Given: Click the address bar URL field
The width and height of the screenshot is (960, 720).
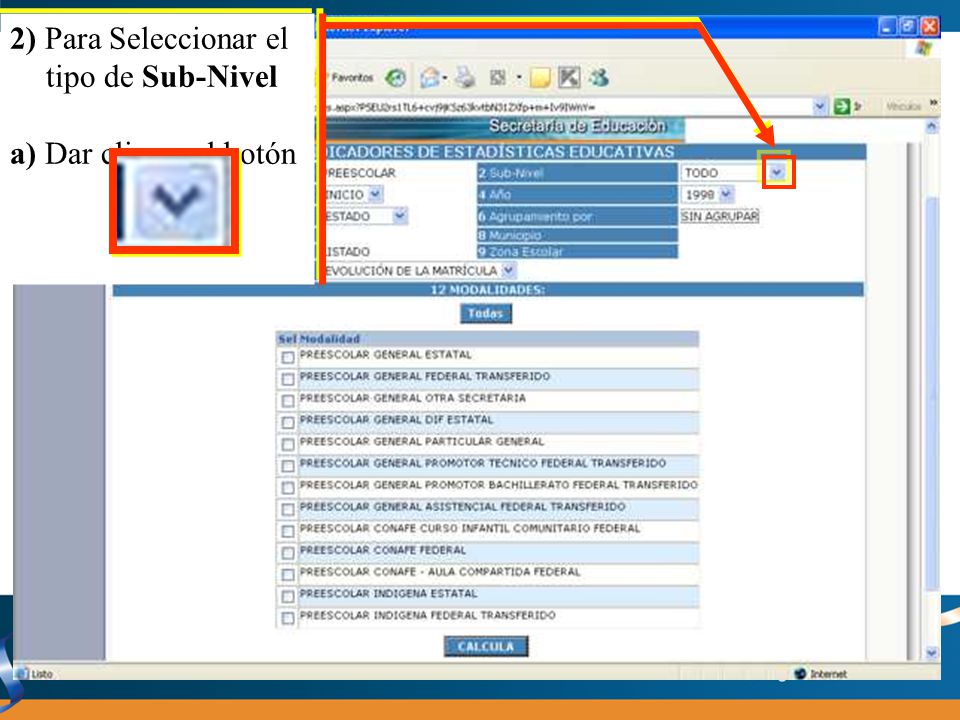Looking at the screenshot, I should coord(568,107).
